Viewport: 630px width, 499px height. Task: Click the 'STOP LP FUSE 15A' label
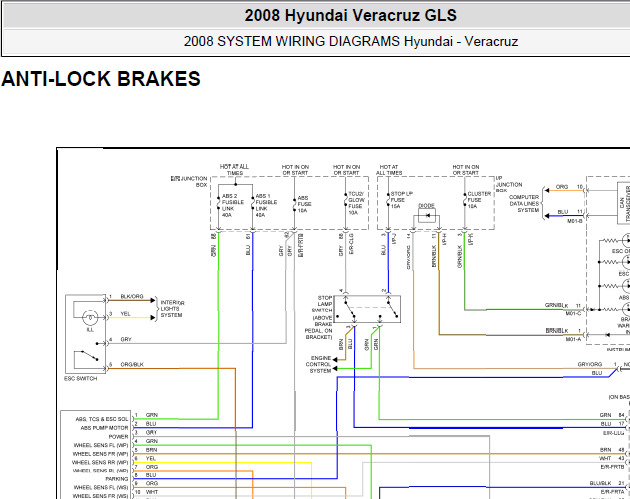[x=401, y=200]
